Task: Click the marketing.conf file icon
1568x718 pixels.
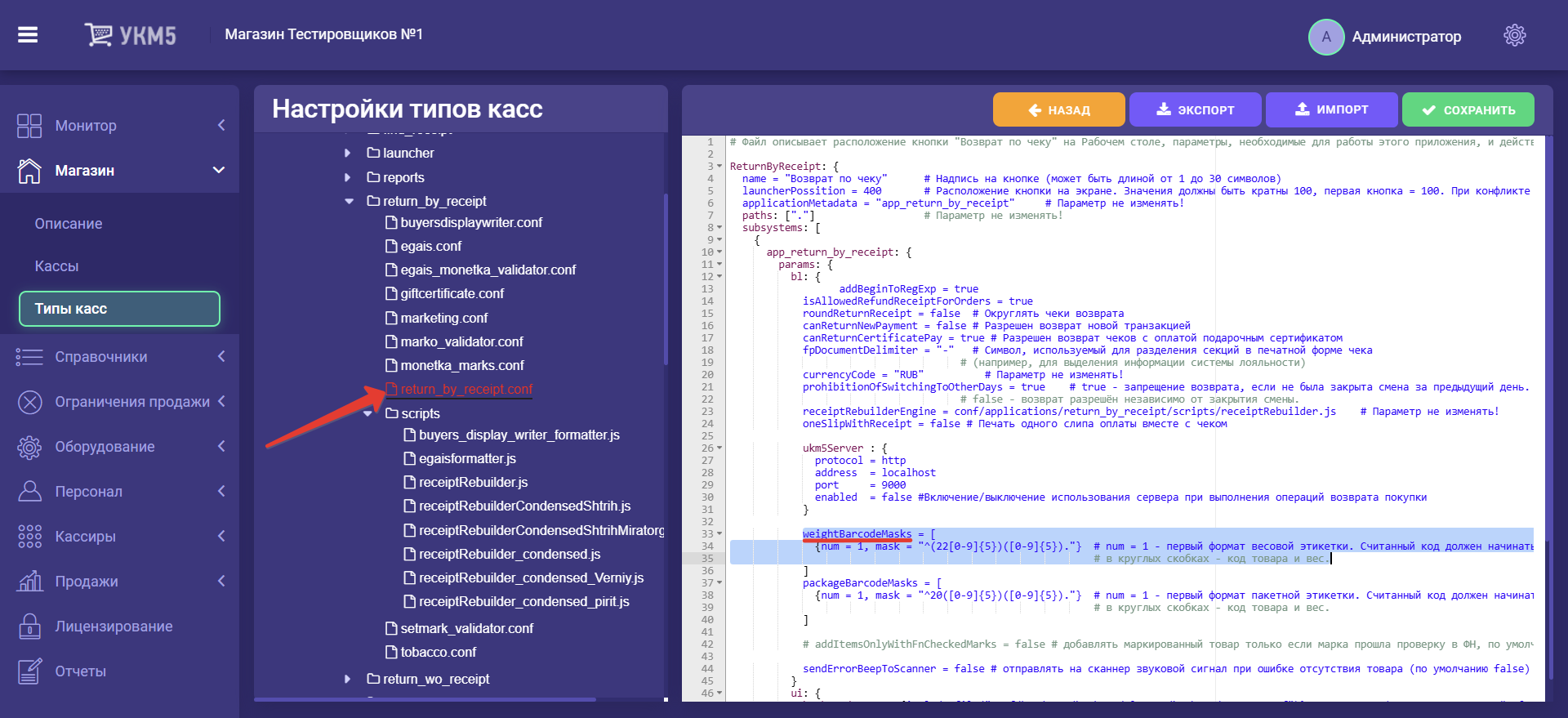Action: tap(391, 318)
